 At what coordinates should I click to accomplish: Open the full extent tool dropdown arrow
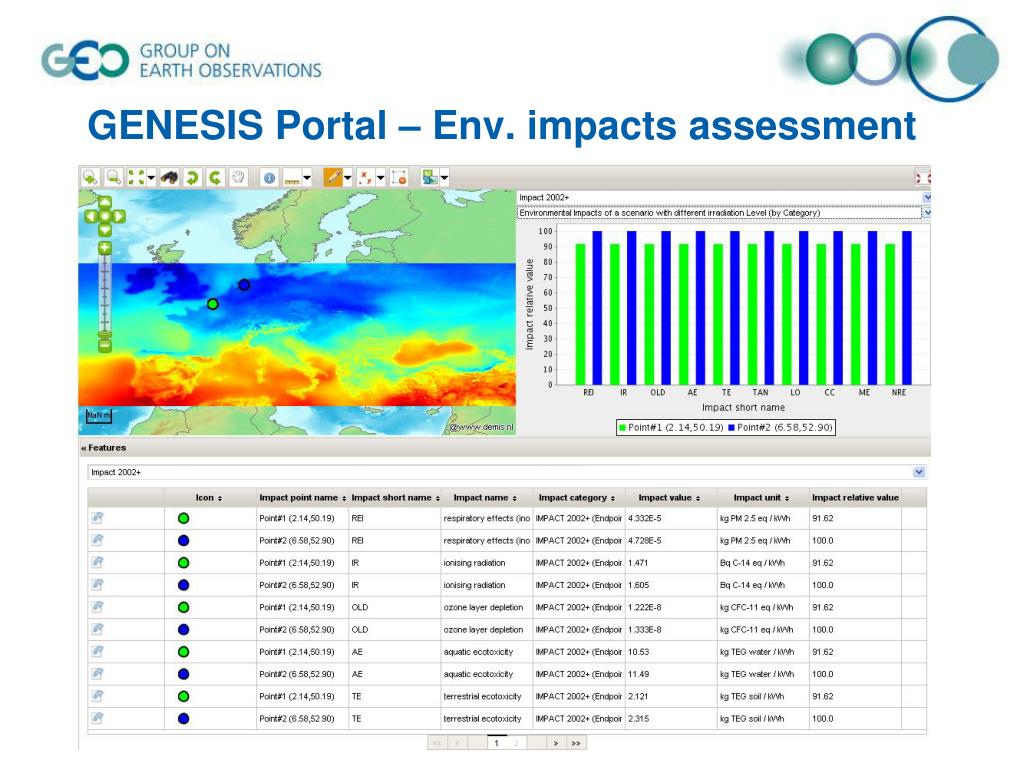click(x=151, y=178)
